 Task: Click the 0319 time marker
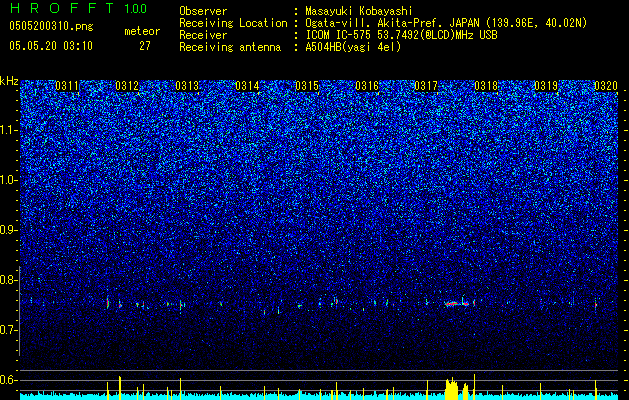tap(546, 86)
